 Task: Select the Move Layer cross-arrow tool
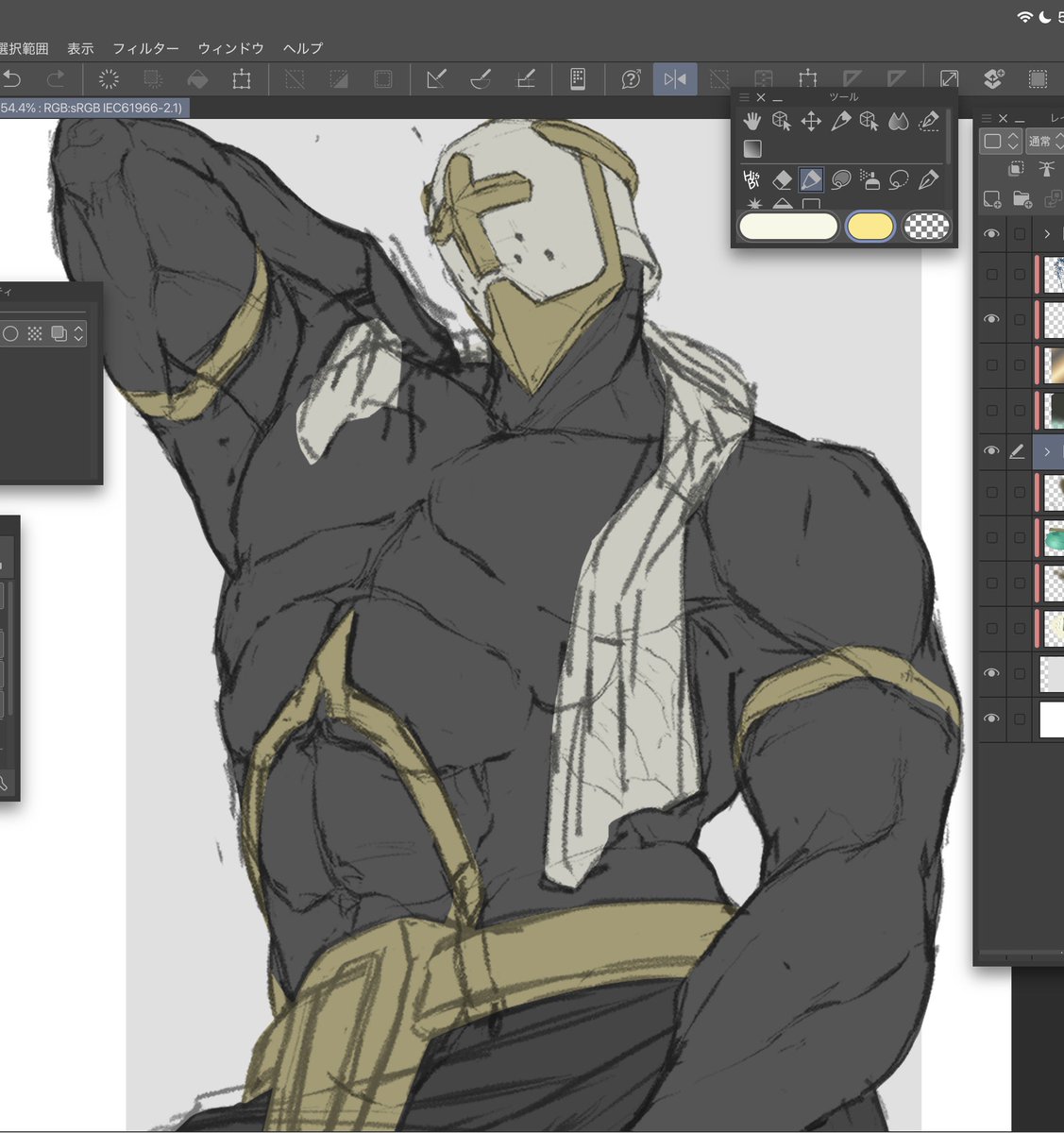811,121
